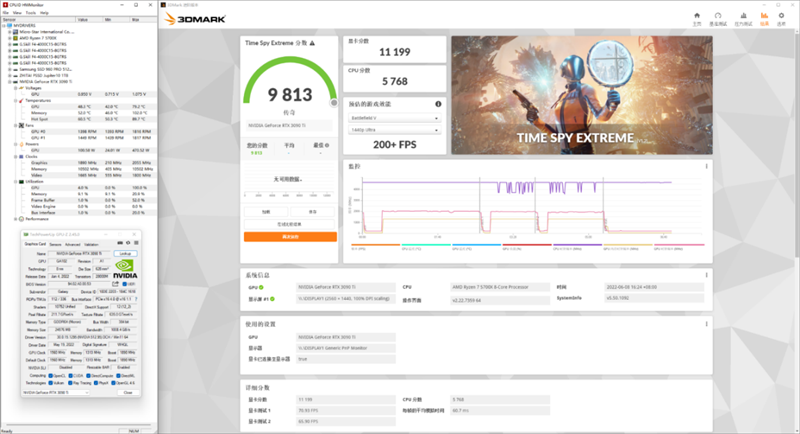
Task: Open the monitoring panel's three-dot menu
Action: click(707, 166)
